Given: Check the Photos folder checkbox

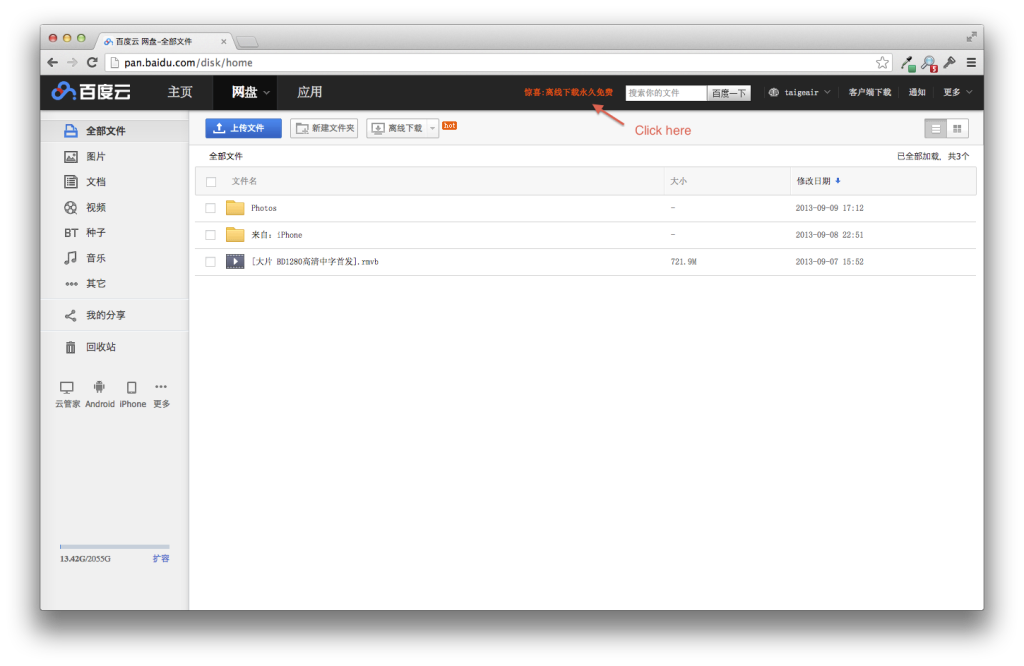Looking at the screenshot, I should pos(210,208).
